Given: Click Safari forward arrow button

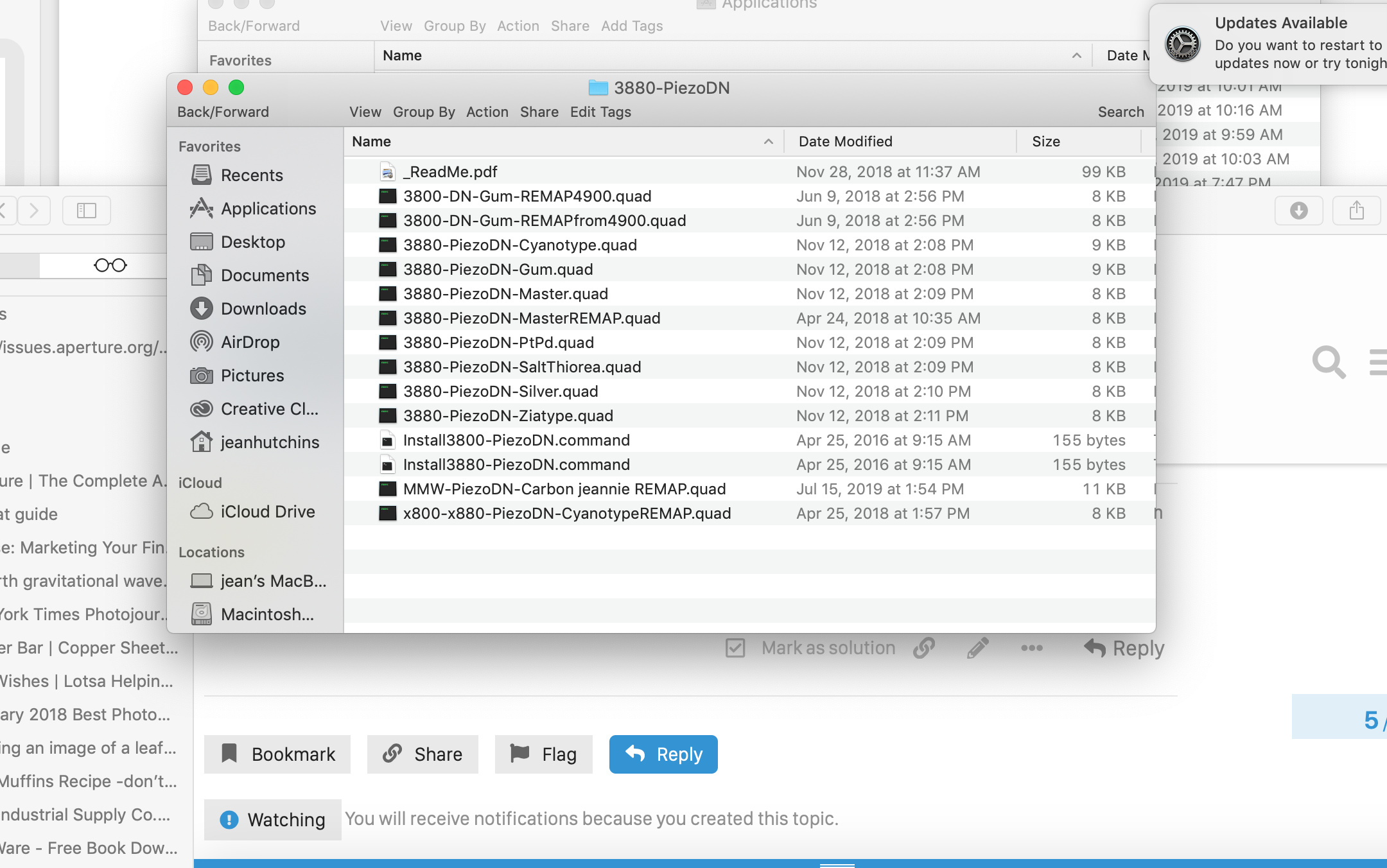Looking at the screenshot, I should click(x=34, y=211).
